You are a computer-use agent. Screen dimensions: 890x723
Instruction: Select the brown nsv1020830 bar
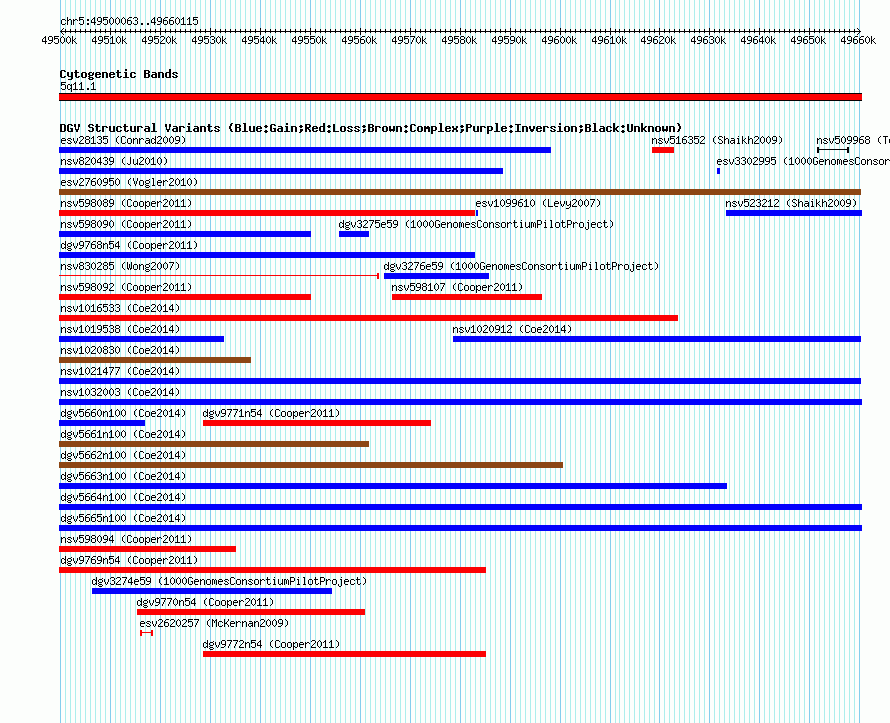[x=155, y=360]
